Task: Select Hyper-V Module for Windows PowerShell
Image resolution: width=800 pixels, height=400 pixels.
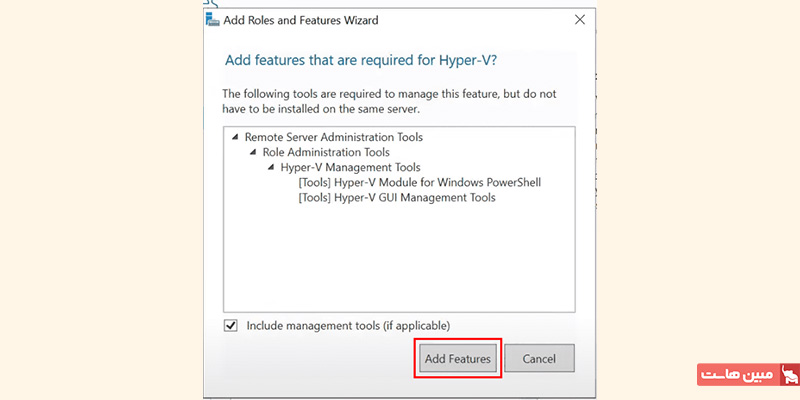Action: pyautogui.click(x=419, y=182)
